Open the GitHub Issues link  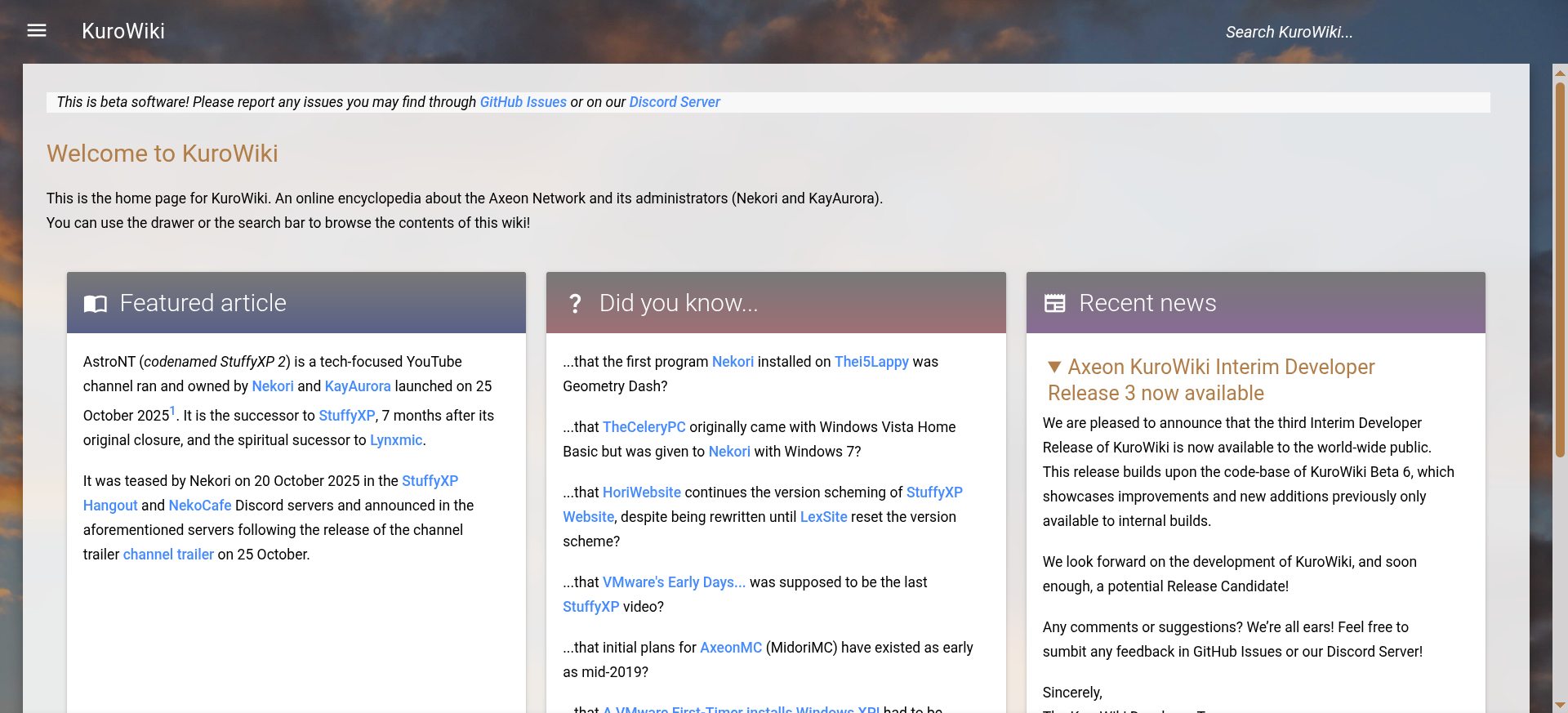523,102
